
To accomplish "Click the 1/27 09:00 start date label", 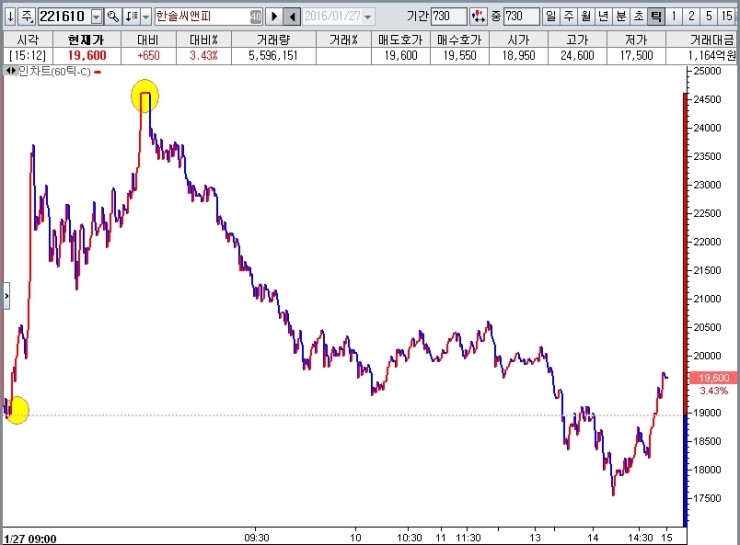I will click(x=30, y=538).
